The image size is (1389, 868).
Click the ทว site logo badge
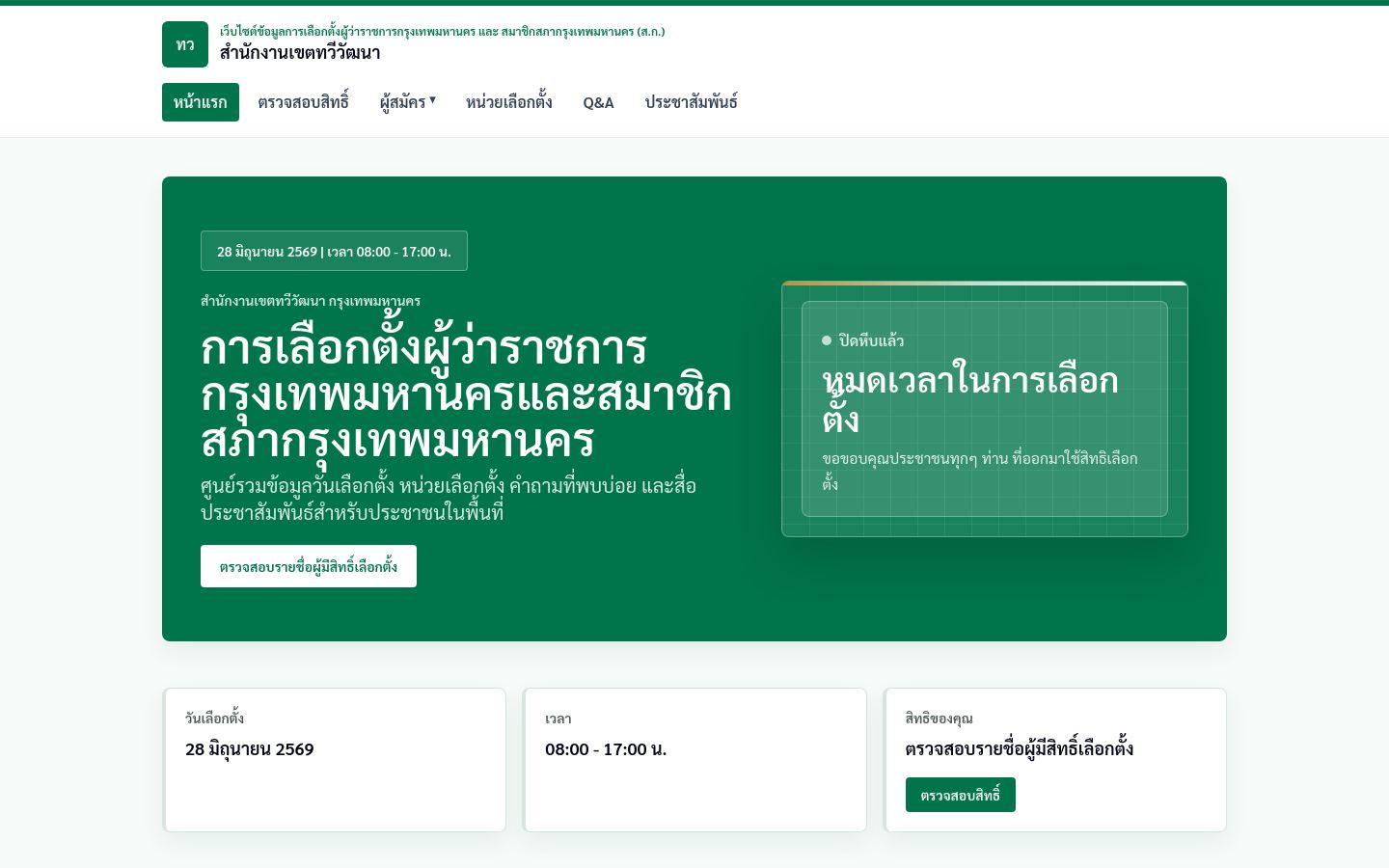pyautogui.click(x=185, y=44)
